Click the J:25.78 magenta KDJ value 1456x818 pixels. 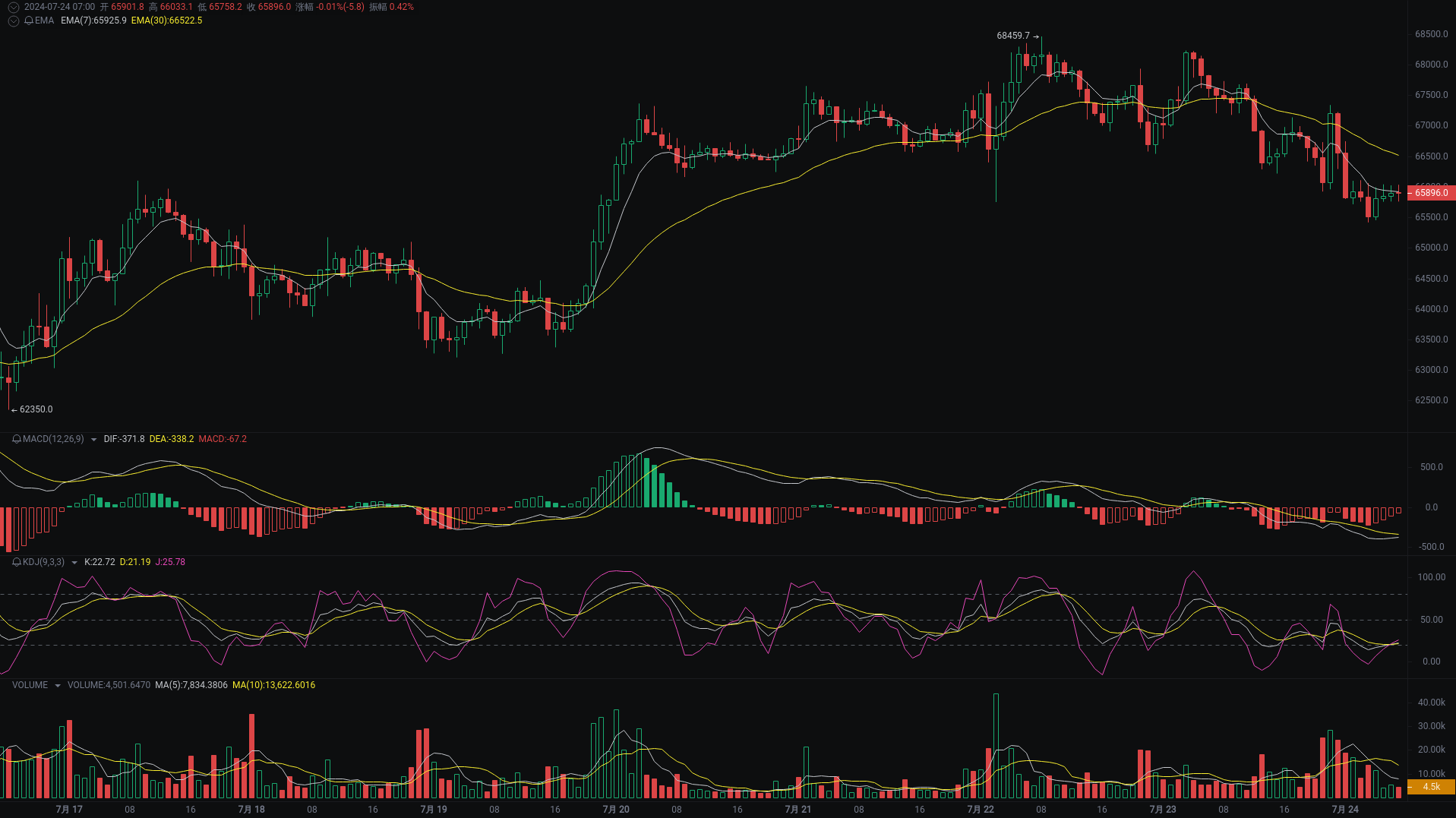[x=170, y=562]
